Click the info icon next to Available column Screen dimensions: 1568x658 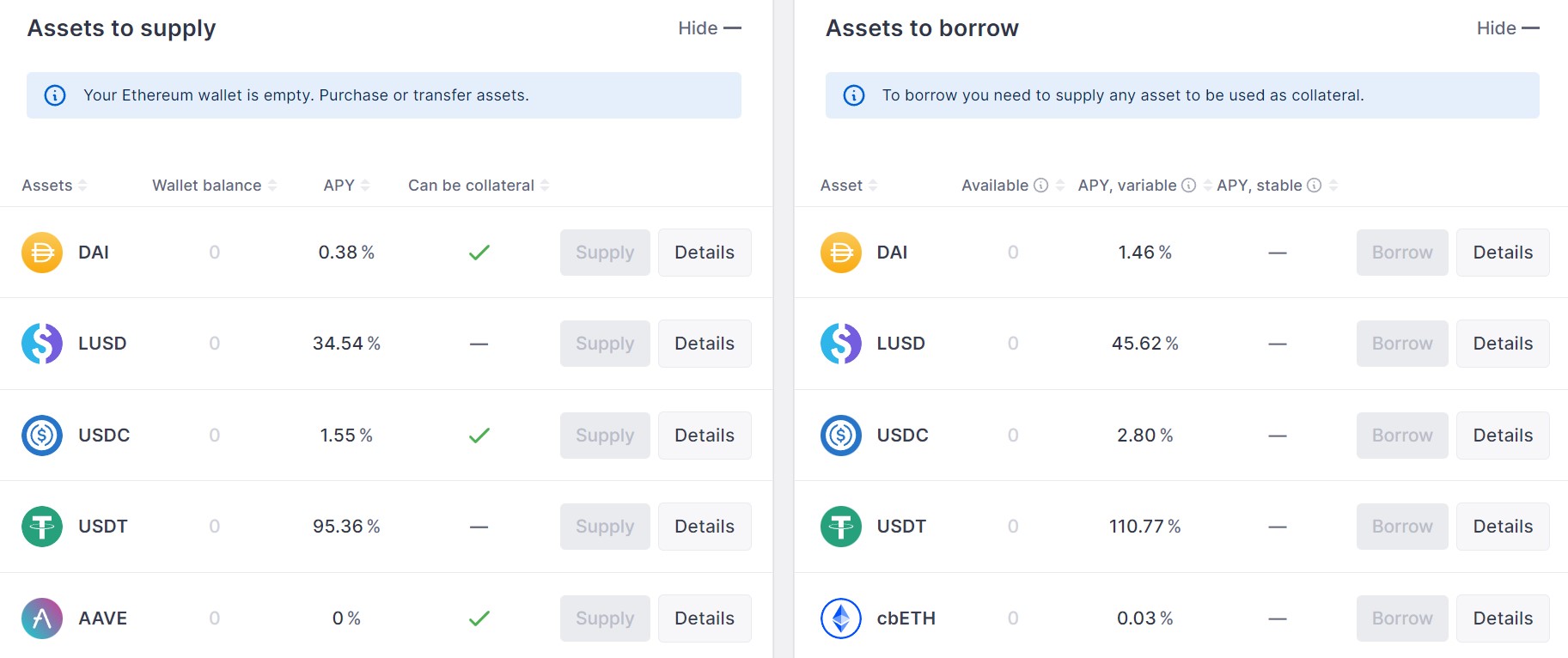[1042, 185]
